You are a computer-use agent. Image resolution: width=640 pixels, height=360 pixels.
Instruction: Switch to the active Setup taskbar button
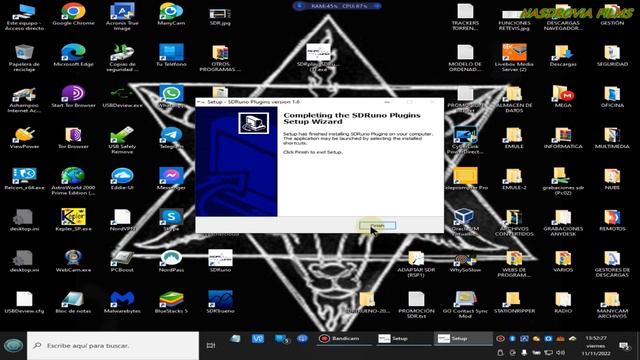(462, 338)
